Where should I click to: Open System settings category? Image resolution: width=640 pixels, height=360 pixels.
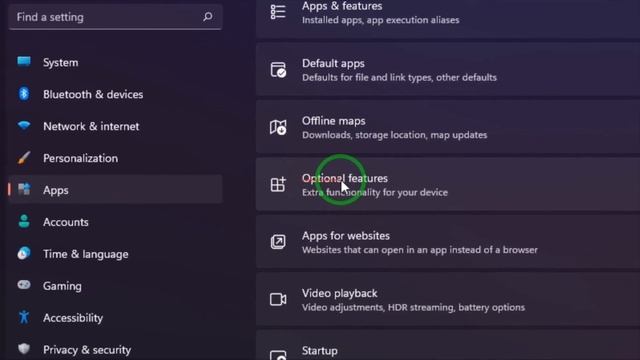(115, 62)
